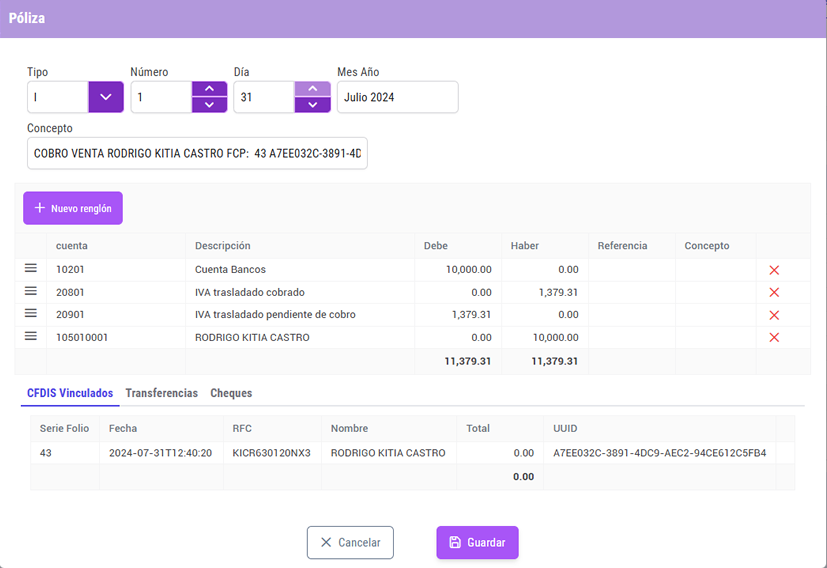The width and height of the screenshot is (827, 568).
Task: Open the Tipo dropdown
Action: 106,97
